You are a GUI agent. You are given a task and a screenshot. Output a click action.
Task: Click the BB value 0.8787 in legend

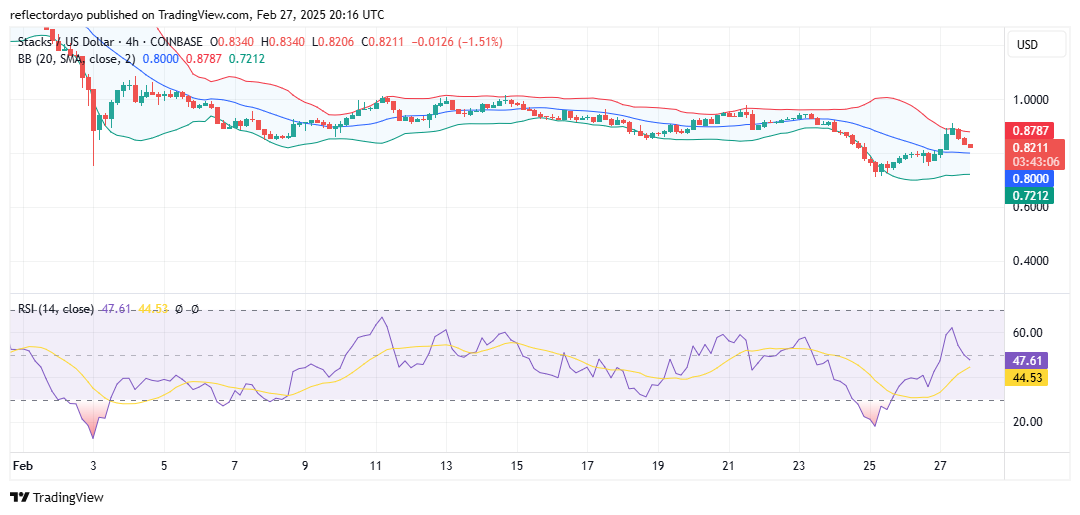tap(203, 59)
